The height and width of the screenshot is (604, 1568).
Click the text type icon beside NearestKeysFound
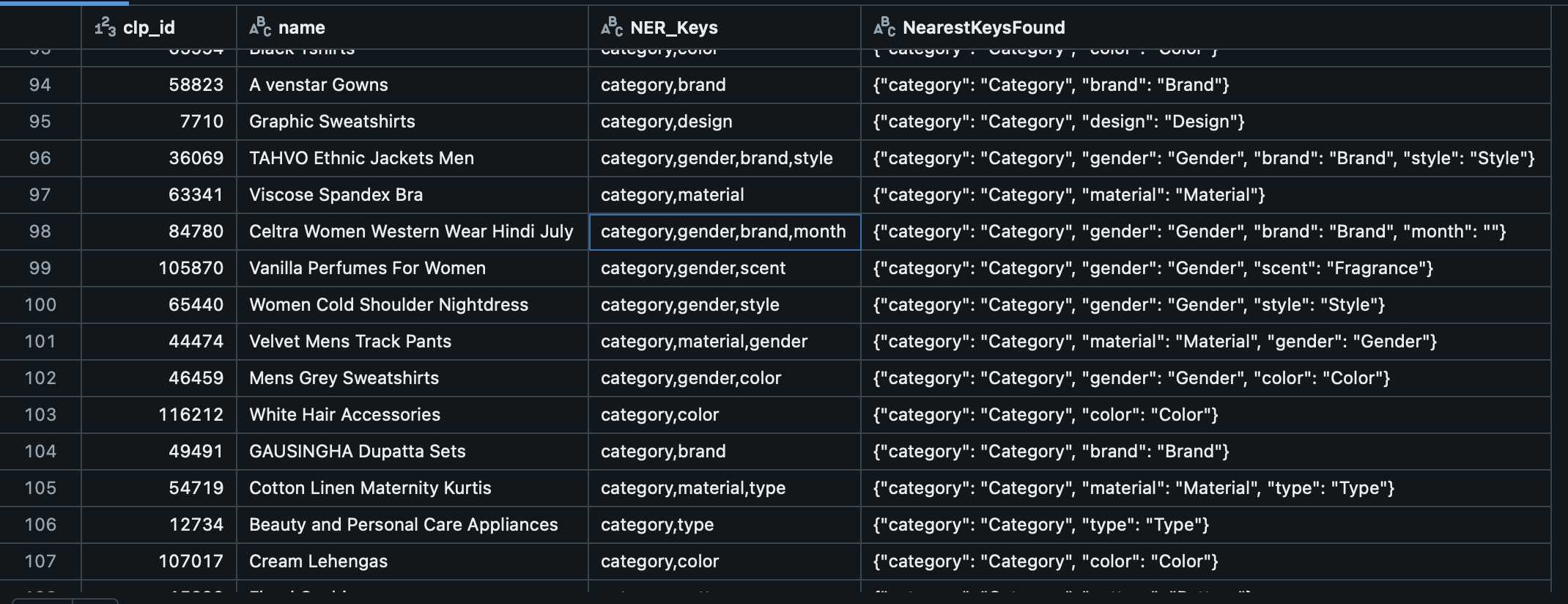(884, 28)
